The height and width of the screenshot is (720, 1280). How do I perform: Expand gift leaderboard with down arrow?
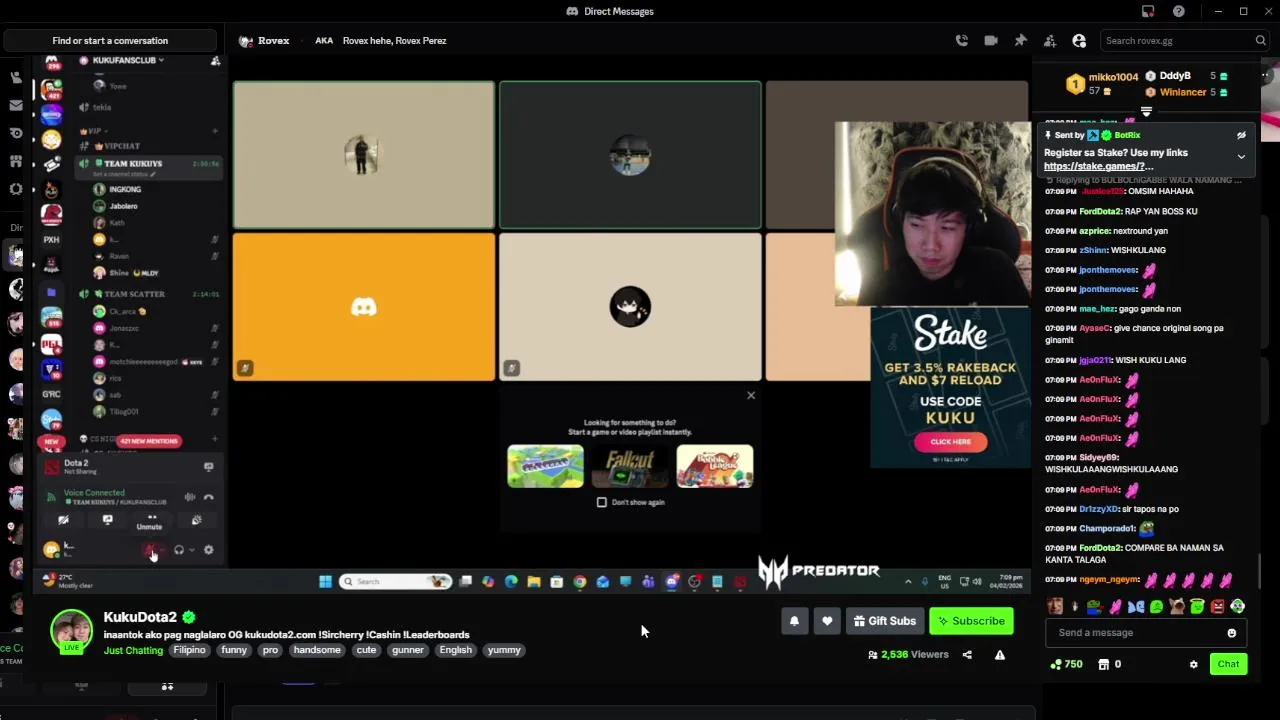(x=1146, y=112)
